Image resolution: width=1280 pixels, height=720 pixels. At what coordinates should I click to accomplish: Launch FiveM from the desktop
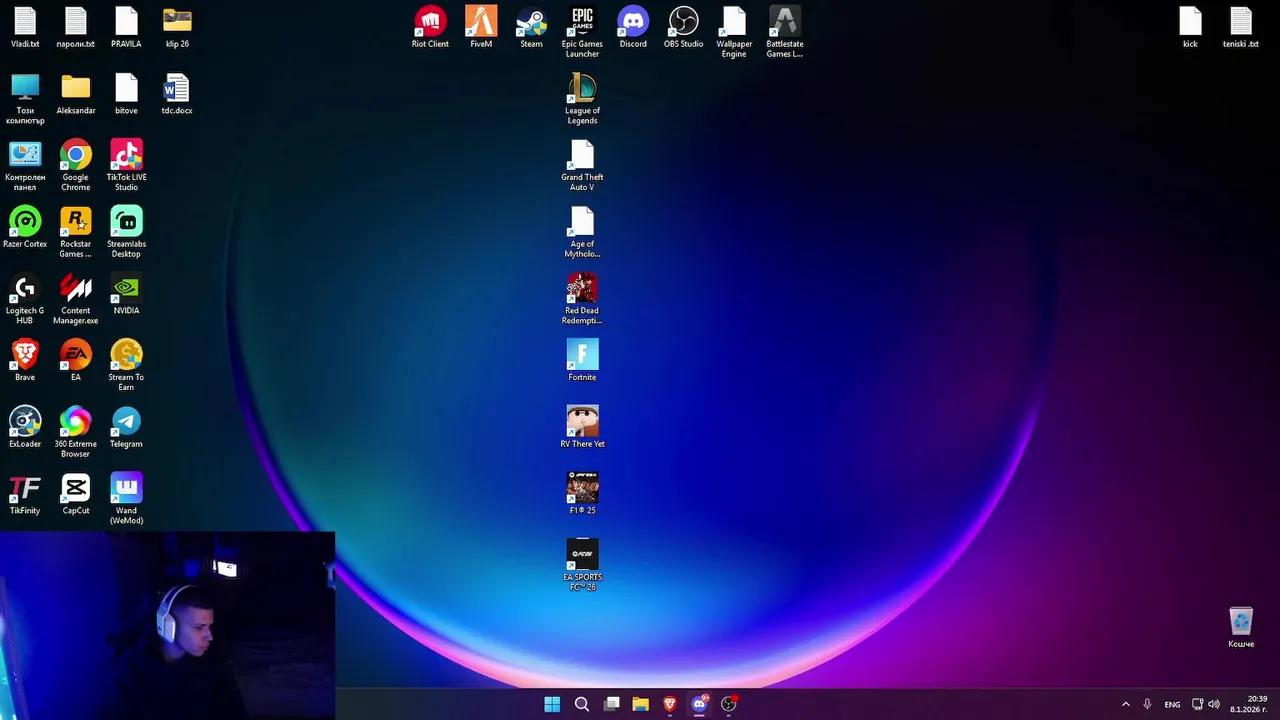point(481,28)
